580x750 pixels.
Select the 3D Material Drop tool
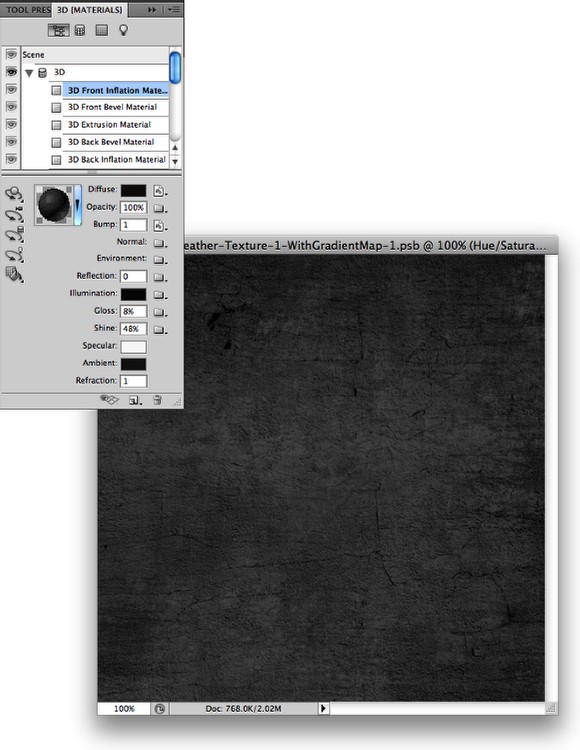click(14, 275)
